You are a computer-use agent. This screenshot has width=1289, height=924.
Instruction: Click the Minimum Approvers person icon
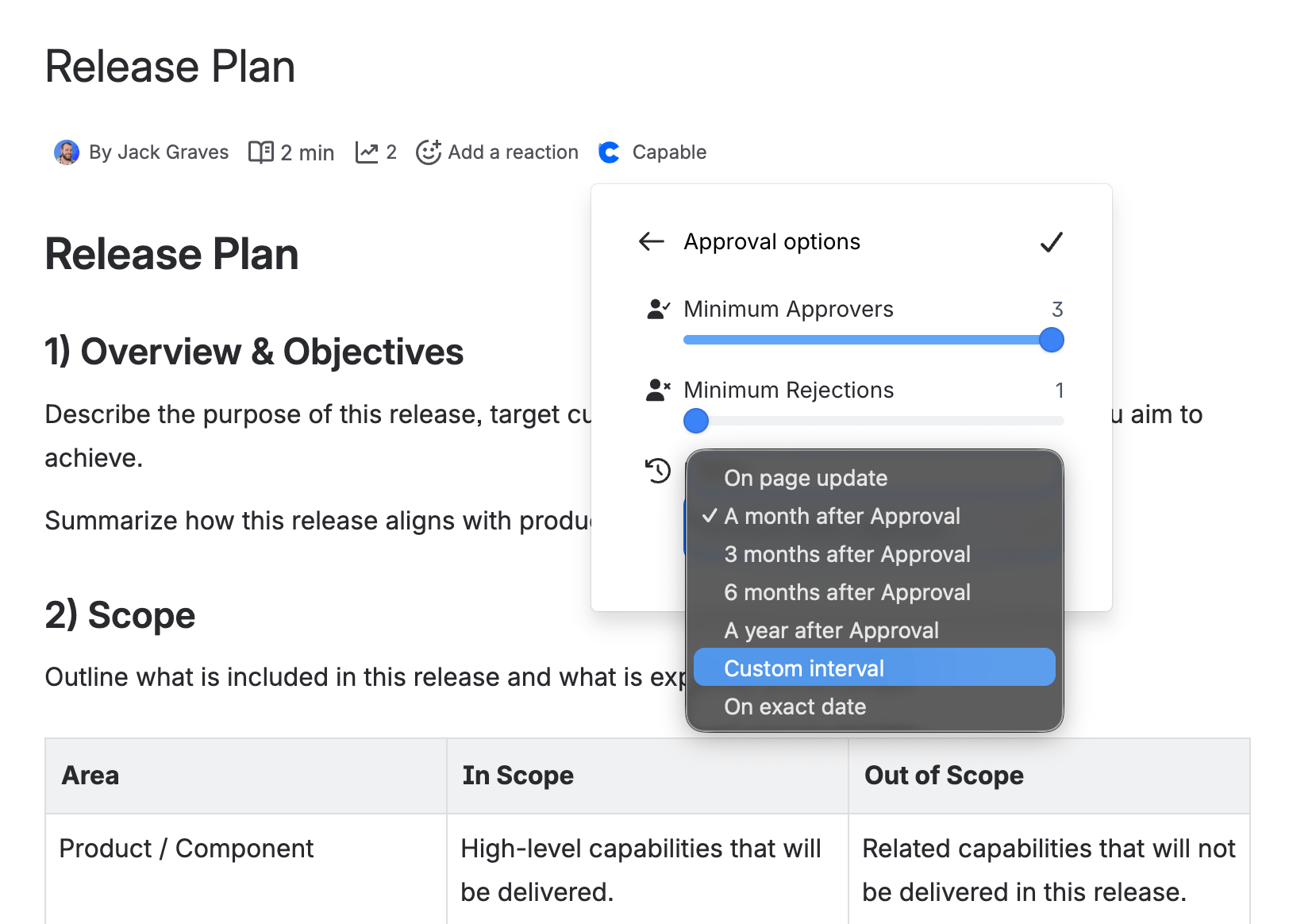658,309
